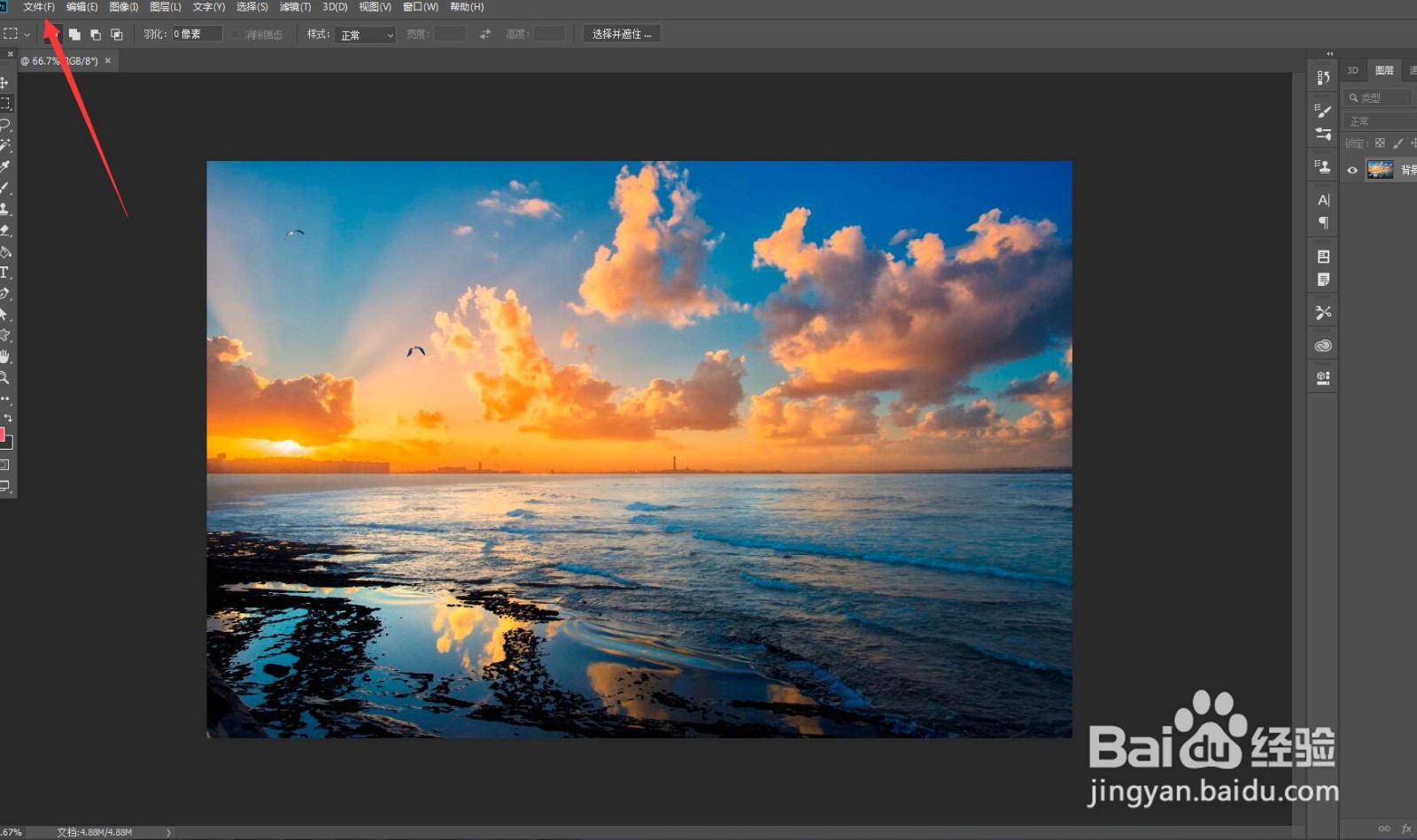The height and width of the screenshot is (840, 1417).
Task: Swap foreground and background colors
Action: [x=8, y=417]
